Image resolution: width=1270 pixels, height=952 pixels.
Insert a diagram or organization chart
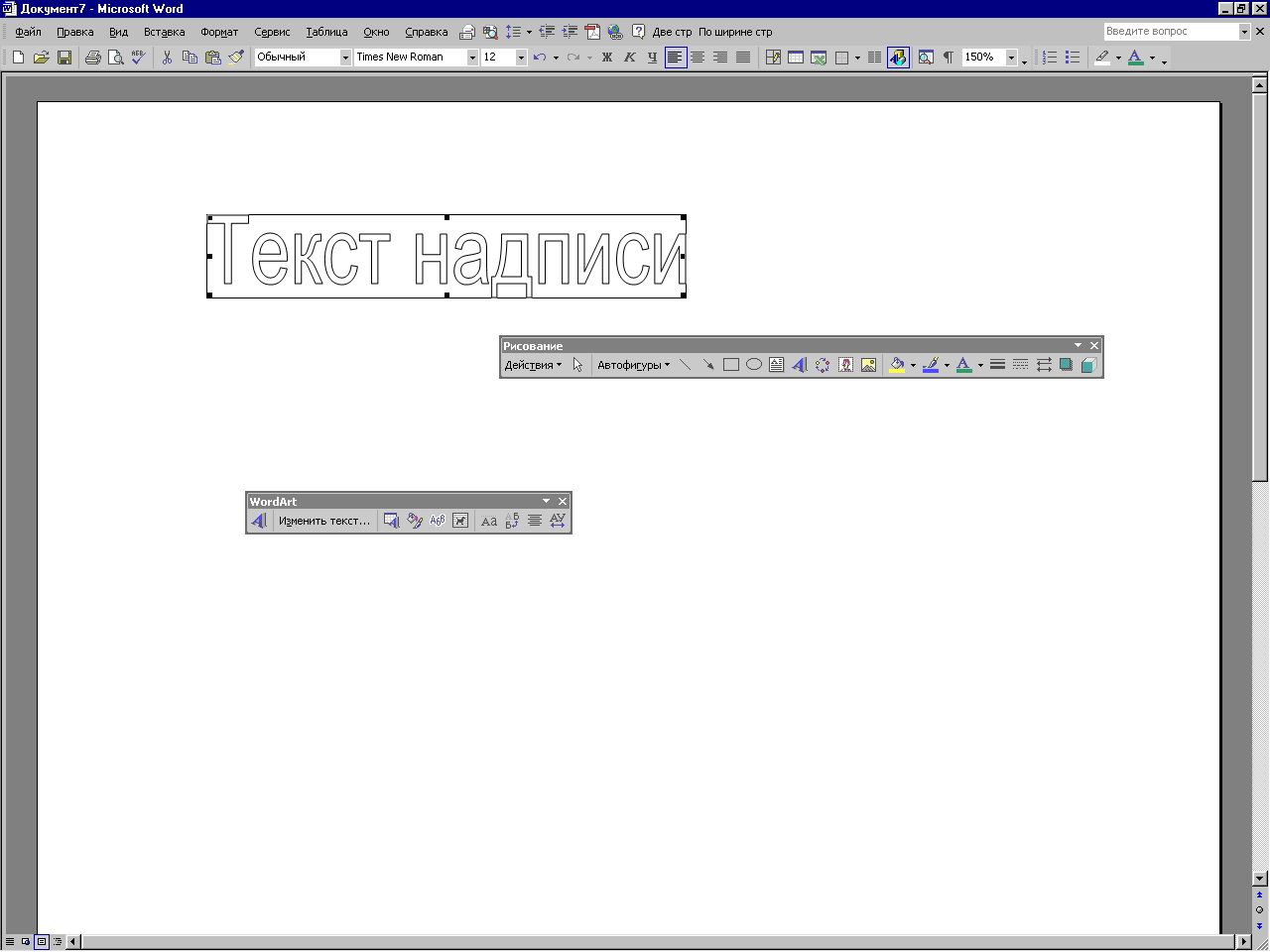[x=823, y=365]
